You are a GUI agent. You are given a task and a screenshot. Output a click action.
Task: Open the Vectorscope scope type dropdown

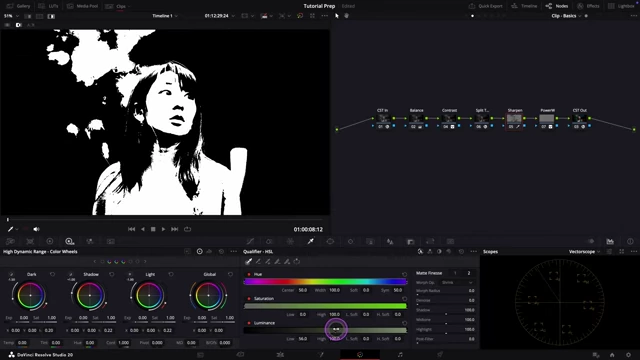pos(584,251)
